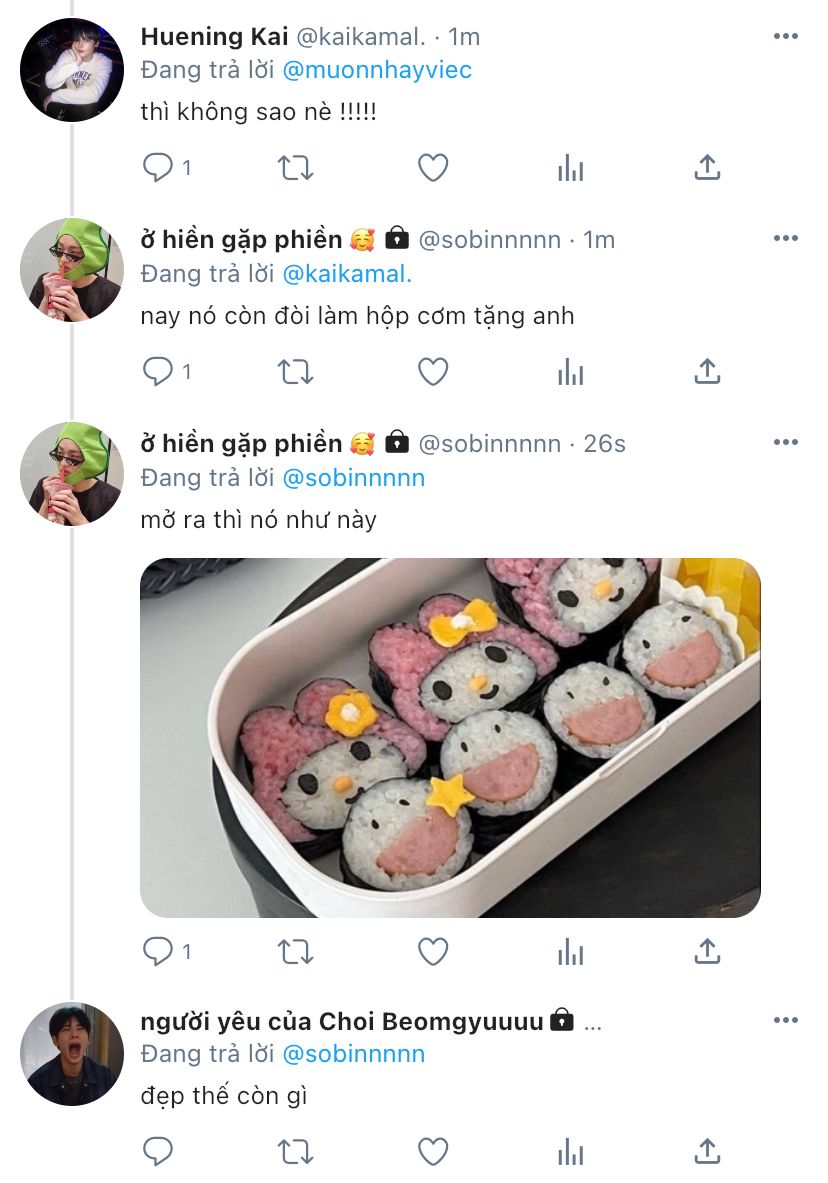
Task: Open more options for Huening Kai's tweet
Action: click(x=786, y=36)
